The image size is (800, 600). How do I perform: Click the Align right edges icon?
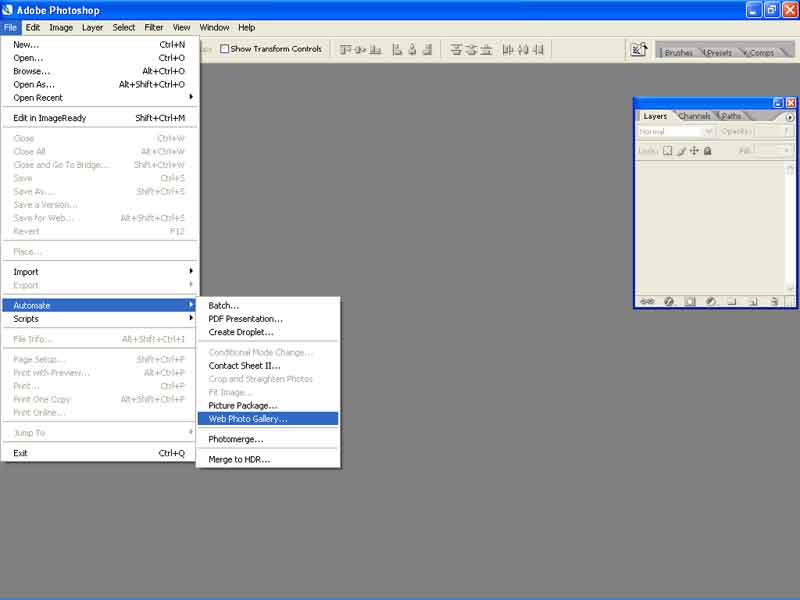428,49
